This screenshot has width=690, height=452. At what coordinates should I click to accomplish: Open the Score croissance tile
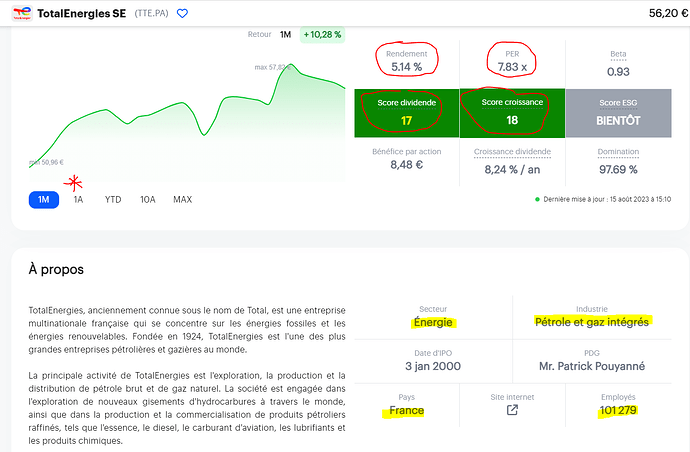click(x=512, y=112)
